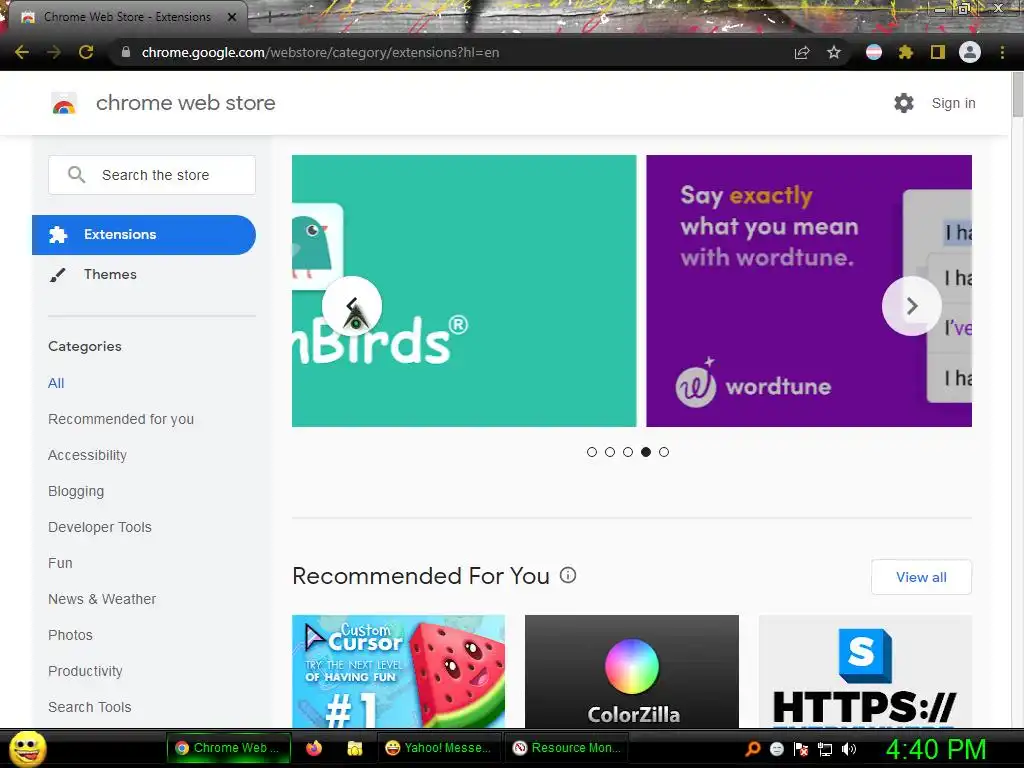The width and height of the screenshot is (1024, 768).
Task: Show previous carousel slide
Action: [x=352, y=306]
